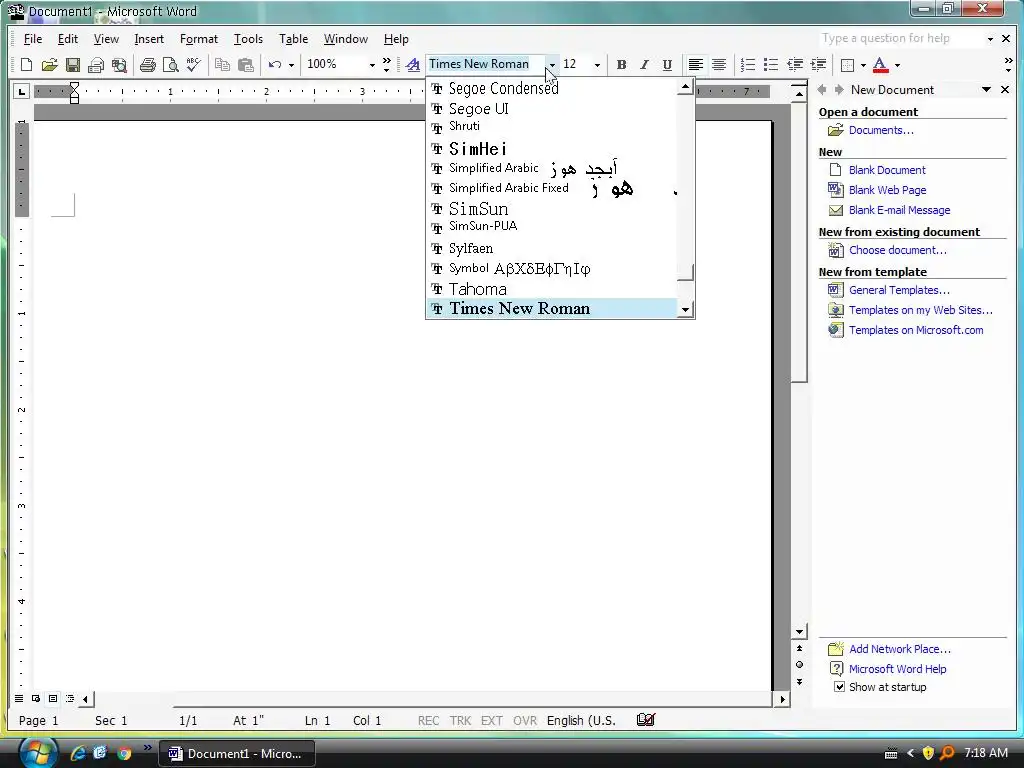Open the Insert menu
The height and width of the screenshot is (768, 1024).
tap(149, 39)
